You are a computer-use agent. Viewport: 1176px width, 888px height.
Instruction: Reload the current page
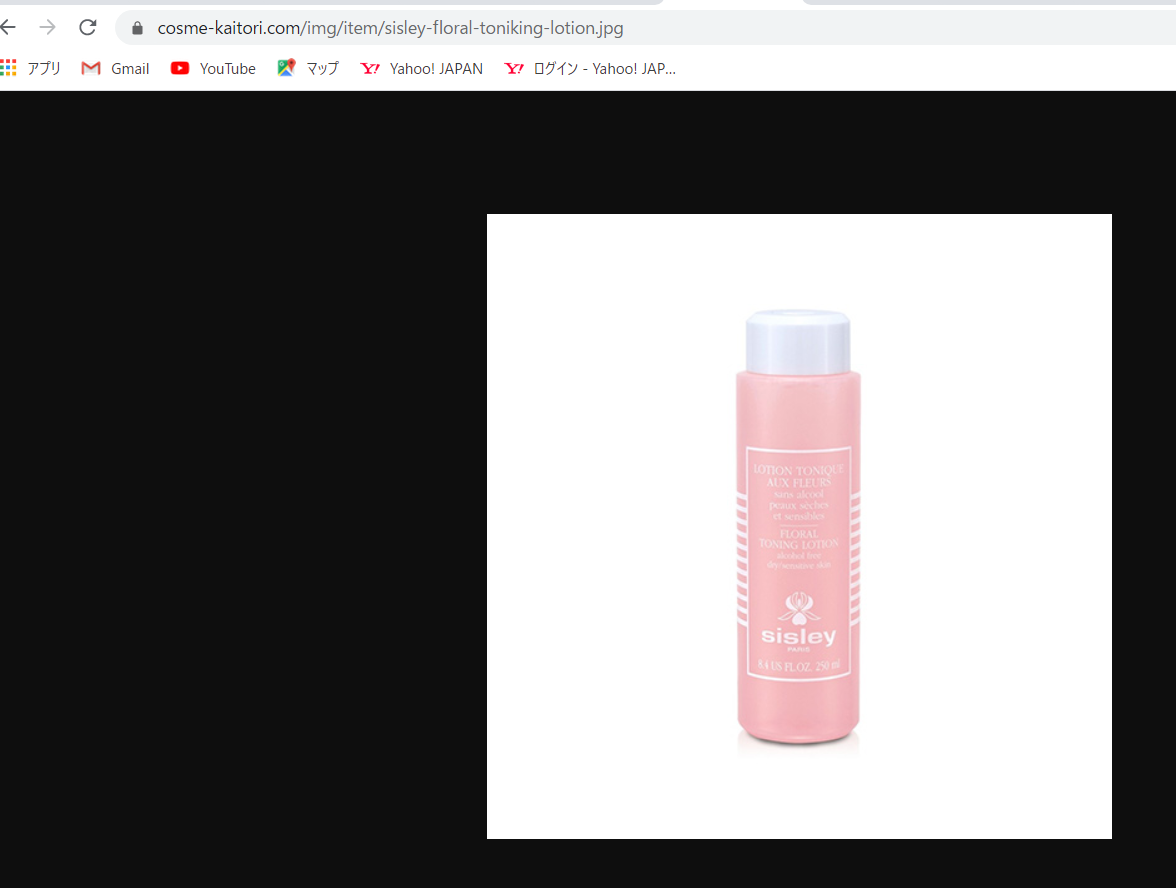click(88, 27)
